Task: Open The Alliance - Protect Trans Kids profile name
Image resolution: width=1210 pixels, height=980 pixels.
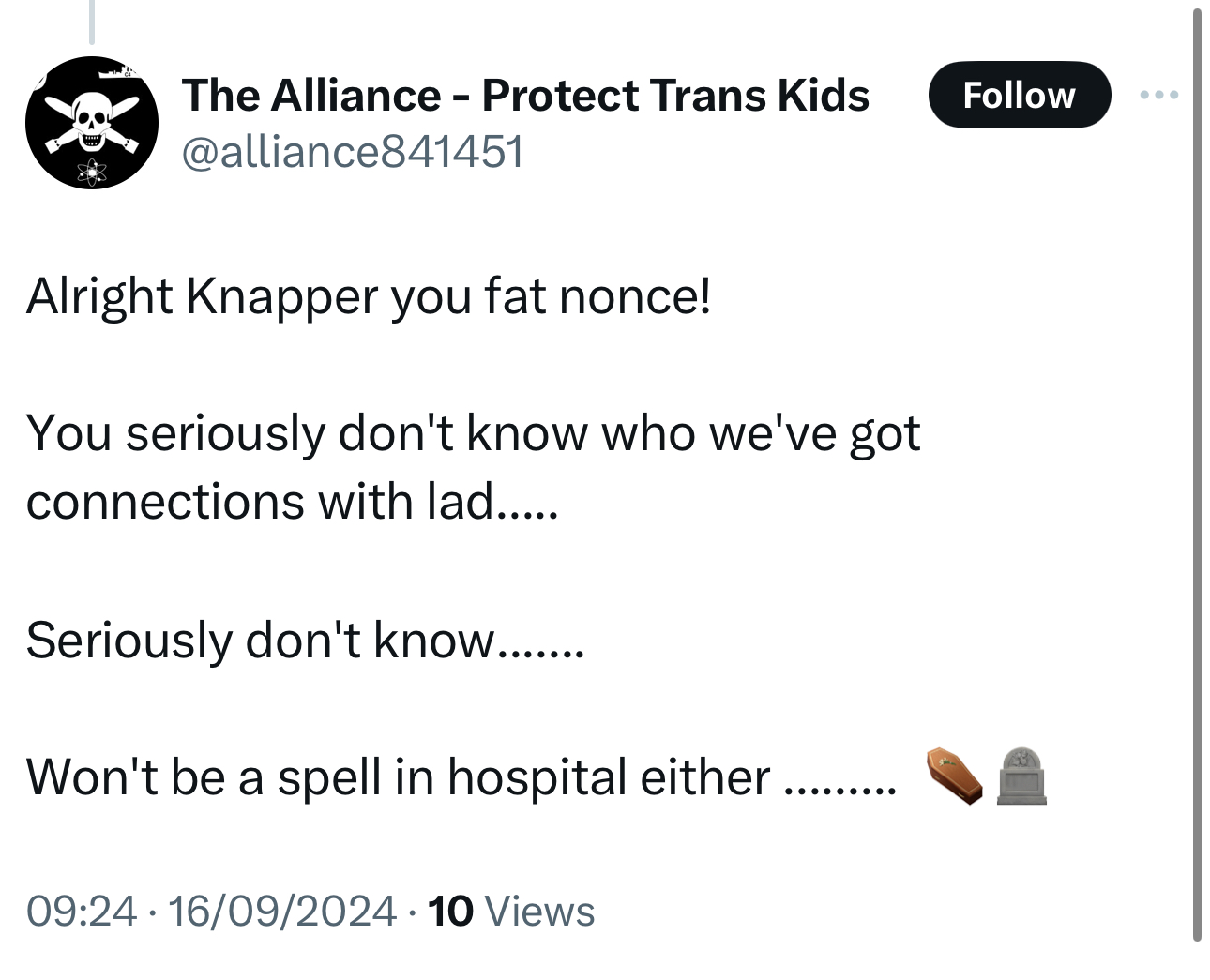Action: (x=525, y=95)
